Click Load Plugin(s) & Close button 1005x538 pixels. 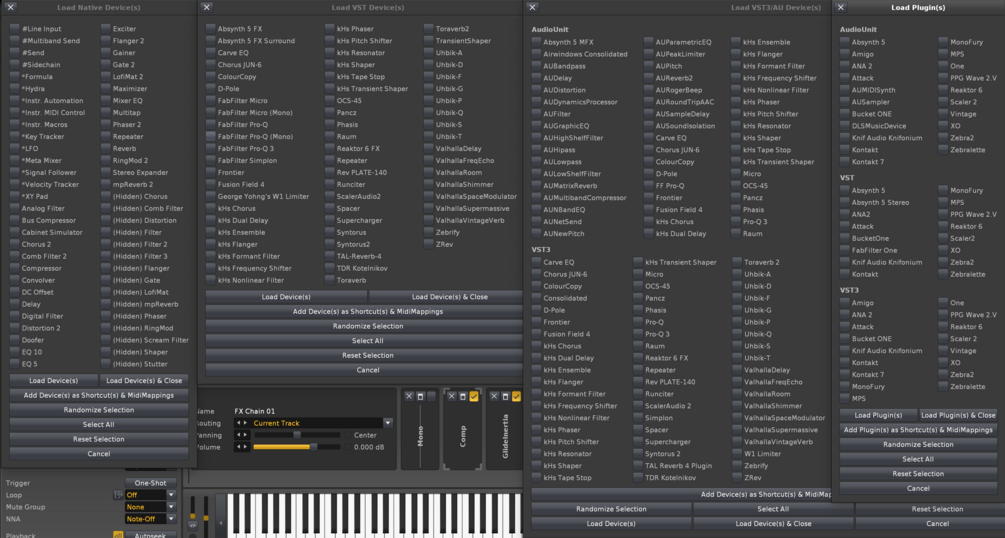coord(958,415)
